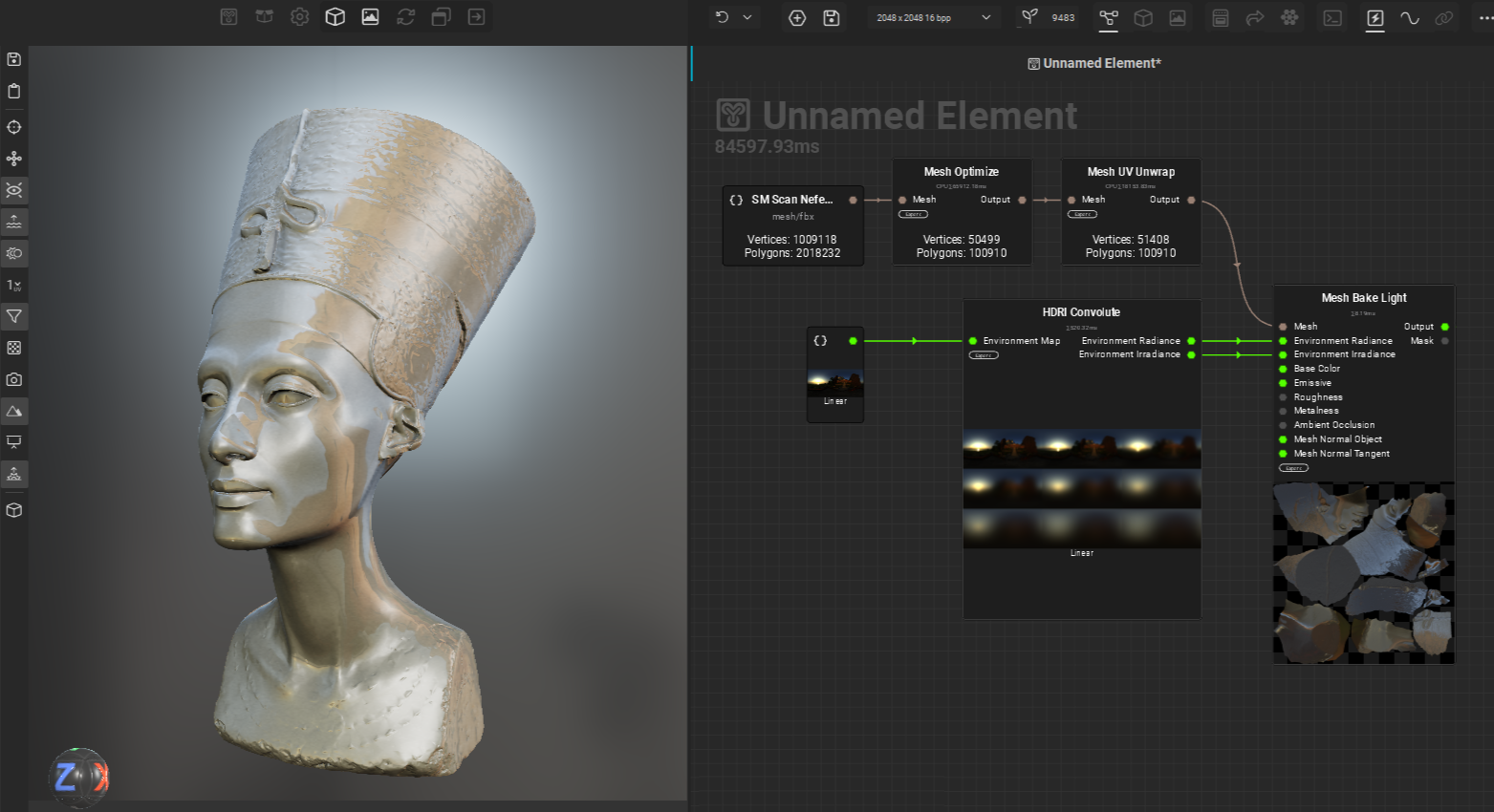Open the terminal console icon
1494x812 pixels.
[1332, 18]
